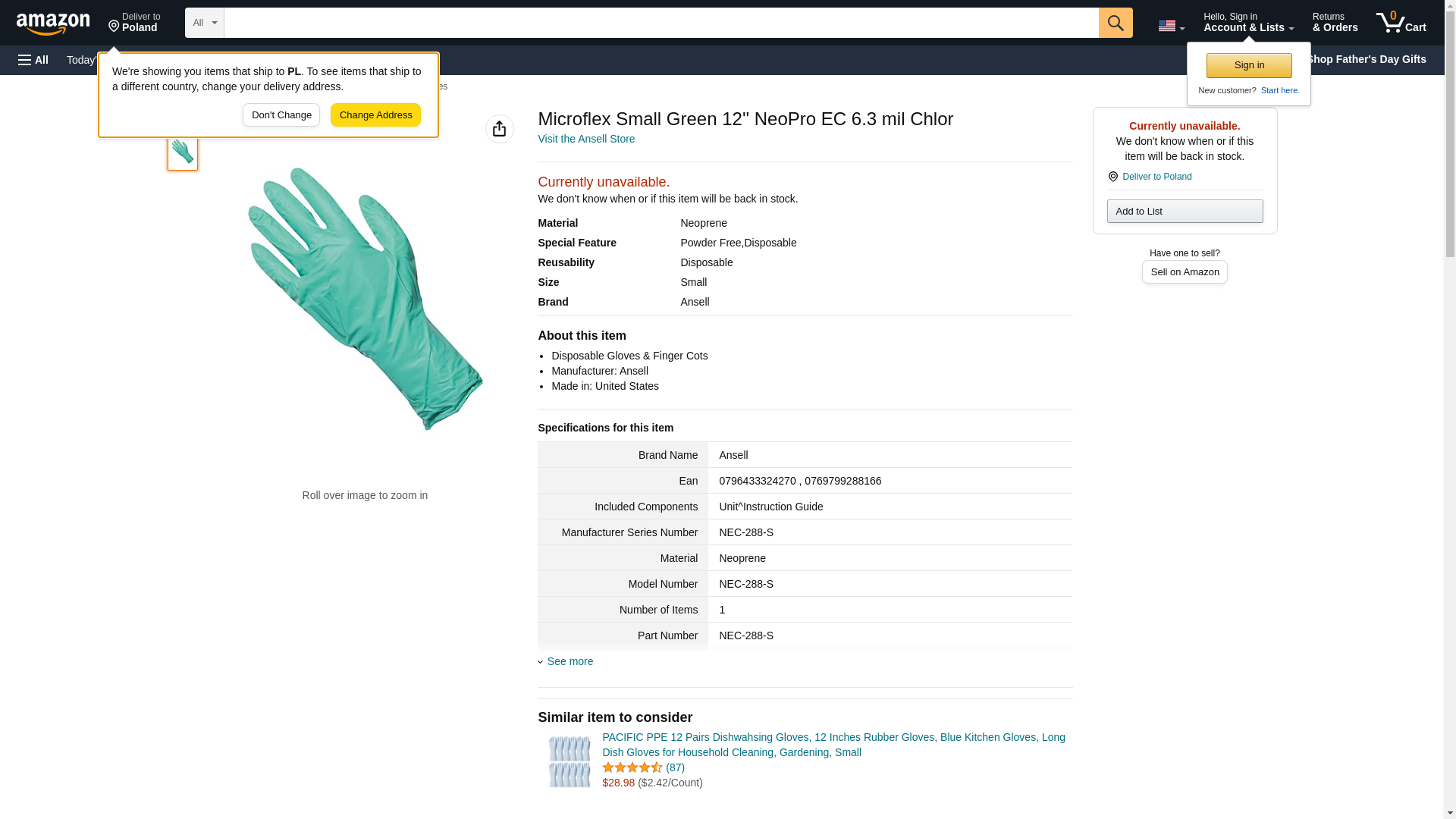Viewport: 1456px width, 819px height.
Task: Click Add to List button
Action: point(1184,211)
